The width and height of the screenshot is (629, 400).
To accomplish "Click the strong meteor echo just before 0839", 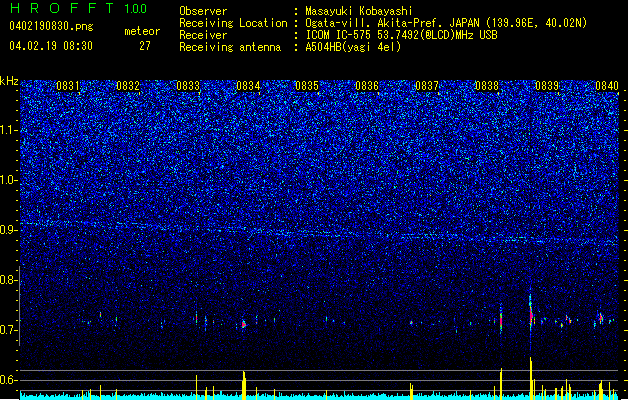I will click(531, 313).
